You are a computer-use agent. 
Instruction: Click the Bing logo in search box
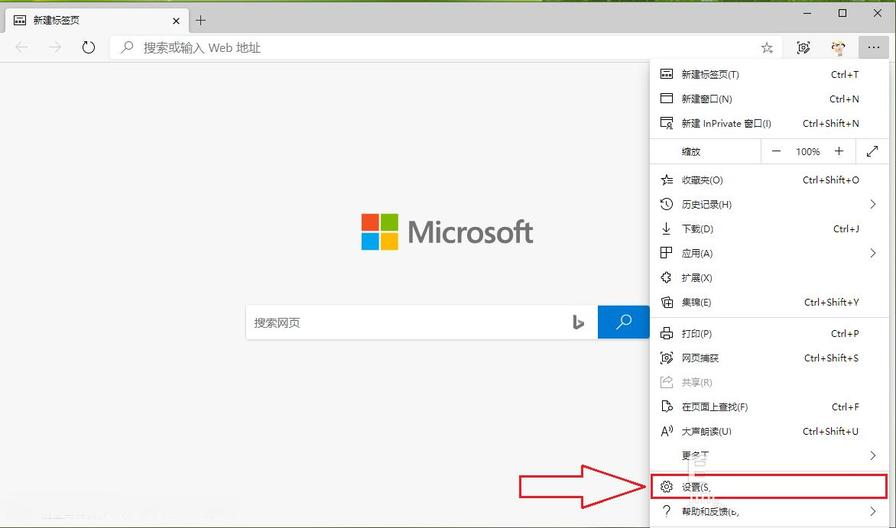578,323
